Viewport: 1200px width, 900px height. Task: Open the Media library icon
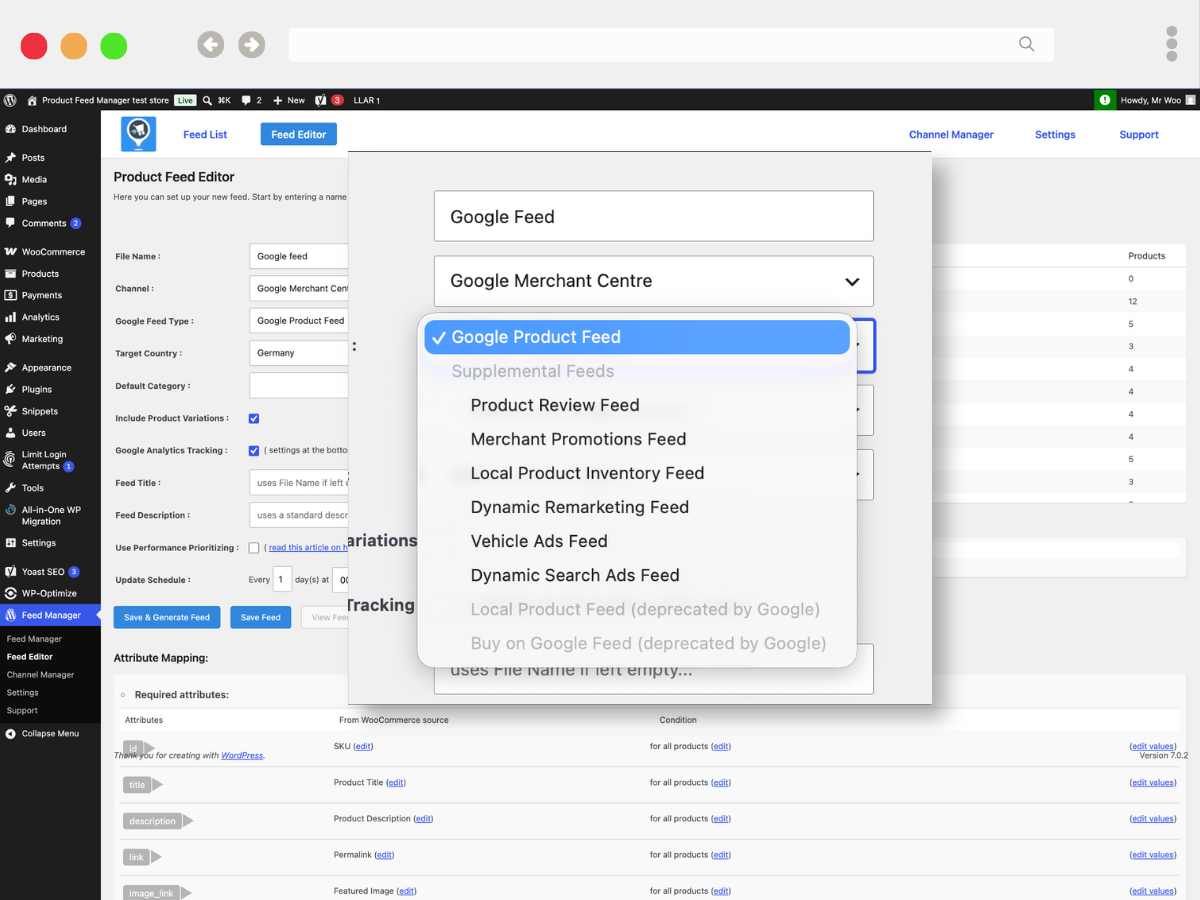10,180
